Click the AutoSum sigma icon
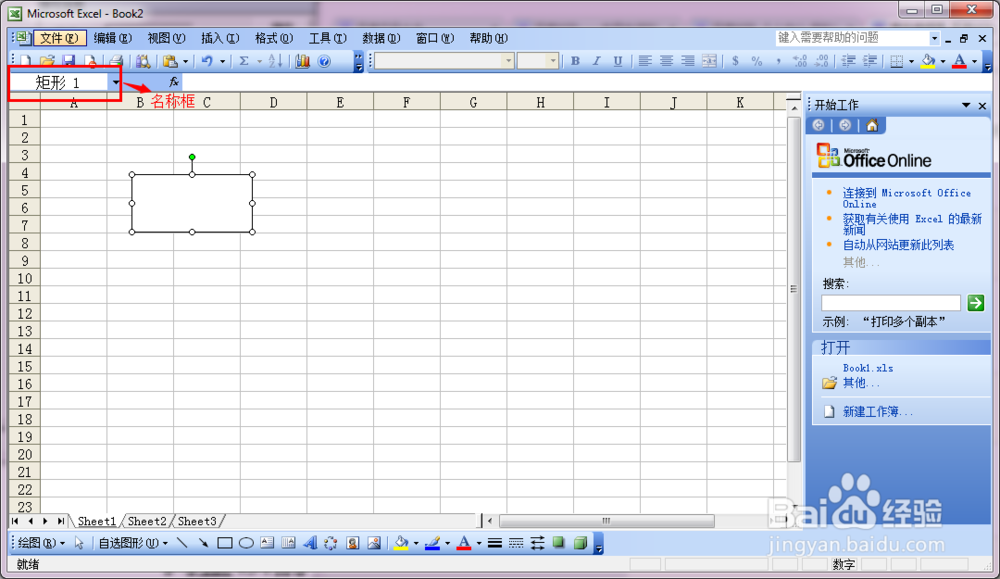 (x=244, y=61)
